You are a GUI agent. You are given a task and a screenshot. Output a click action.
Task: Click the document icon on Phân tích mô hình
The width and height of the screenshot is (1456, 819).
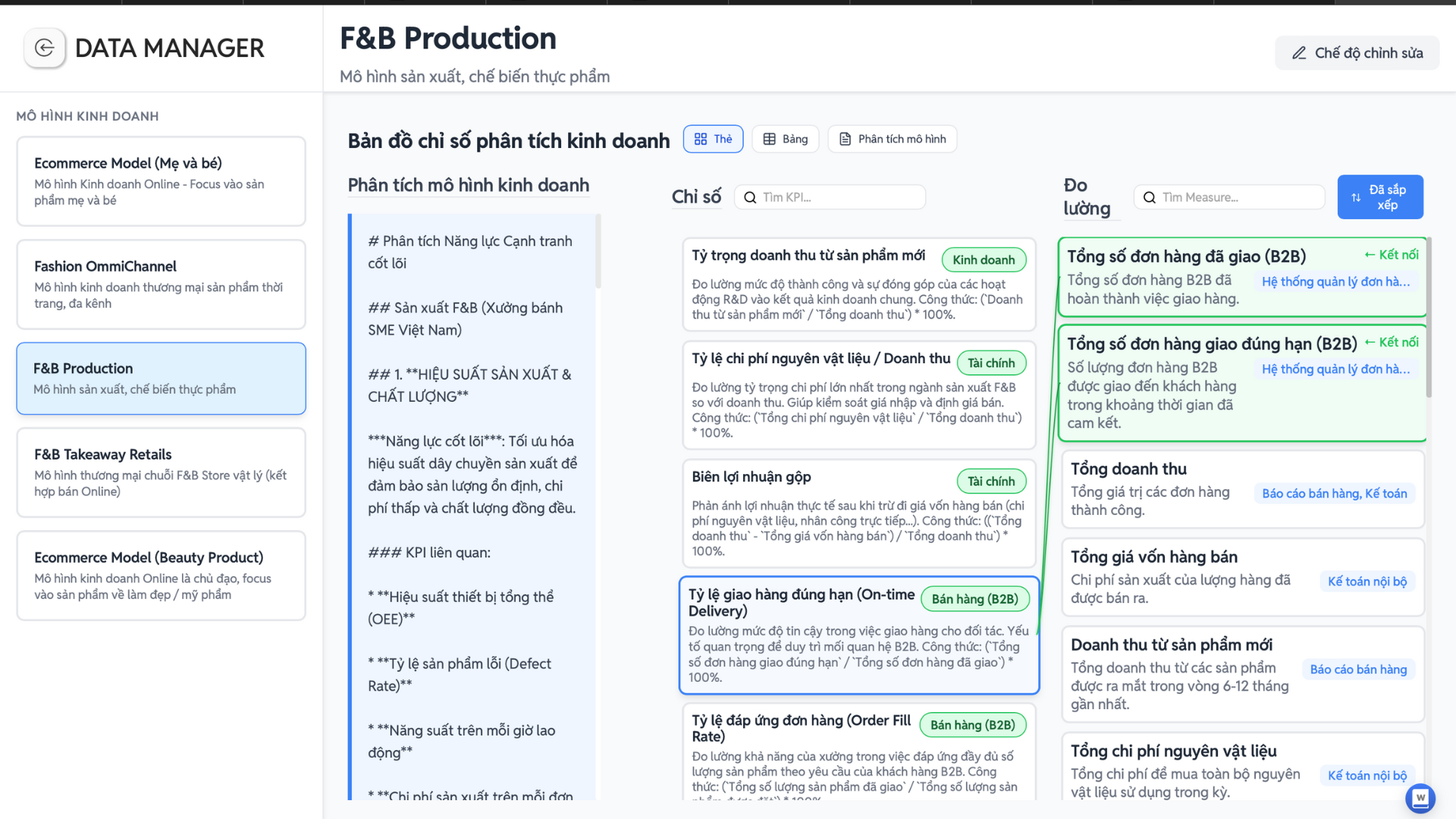pos(845,140)
